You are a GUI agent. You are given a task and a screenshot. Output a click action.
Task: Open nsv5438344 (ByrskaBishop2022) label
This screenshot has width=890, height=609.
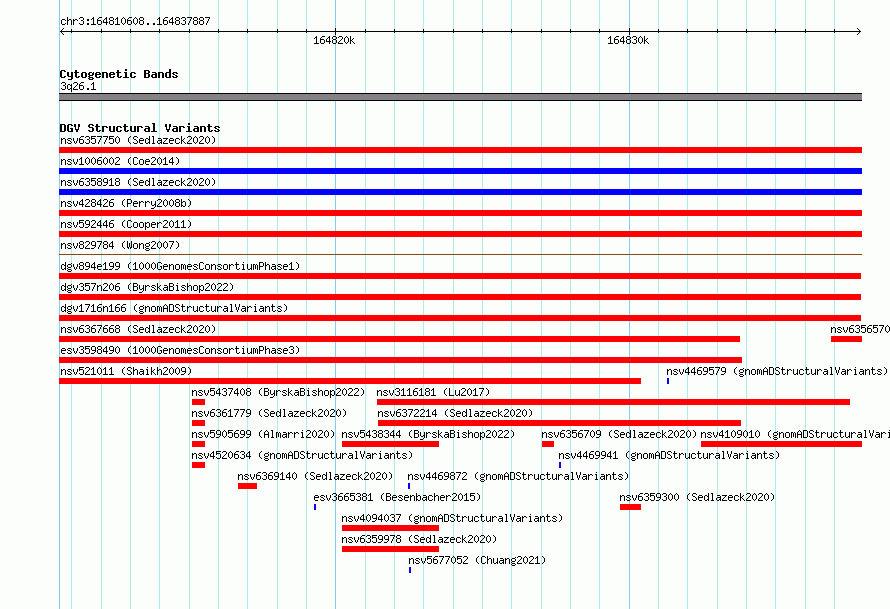click(x=428, y=434)
